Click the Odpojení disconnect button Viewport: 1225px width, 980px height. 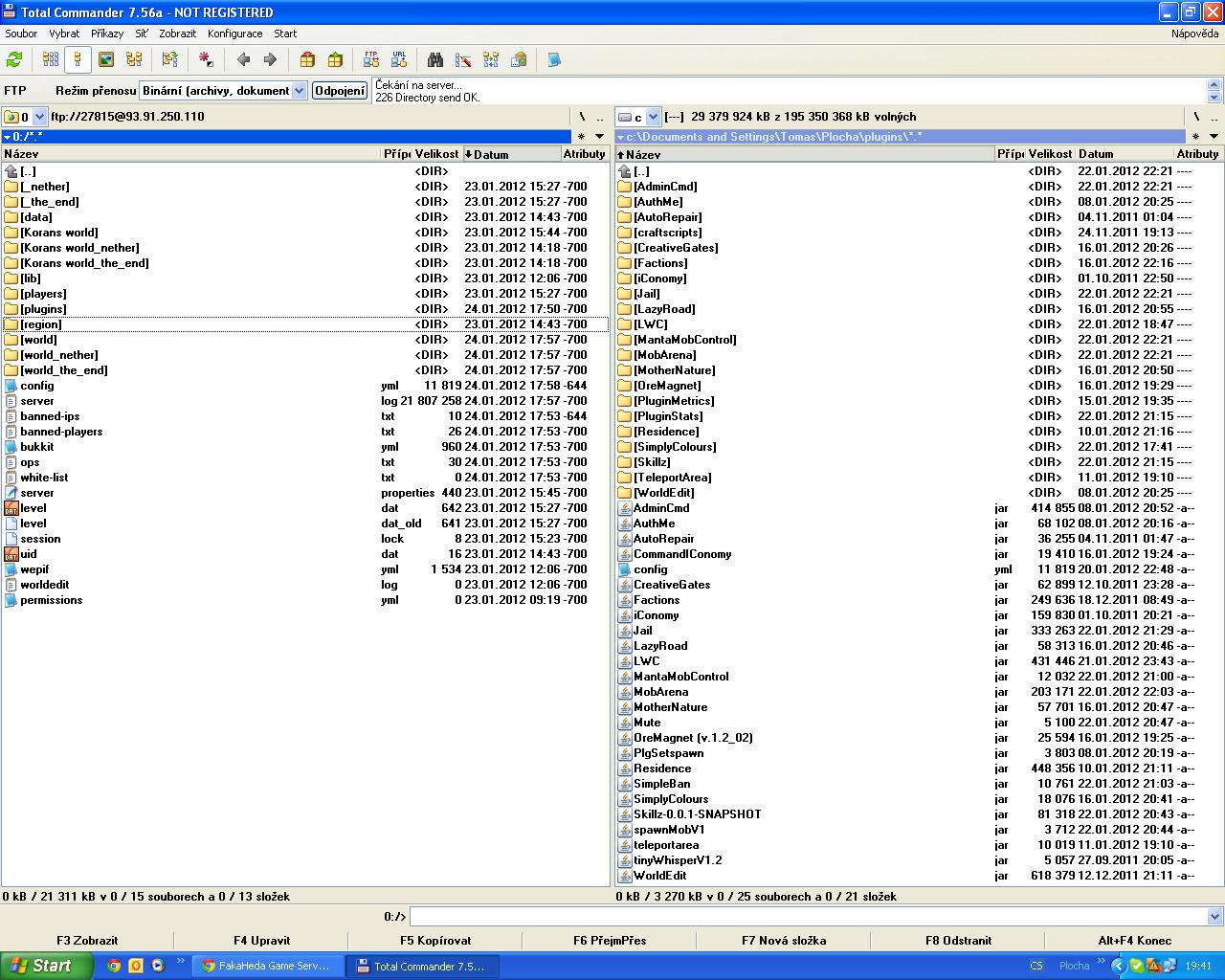pos(340,90)
